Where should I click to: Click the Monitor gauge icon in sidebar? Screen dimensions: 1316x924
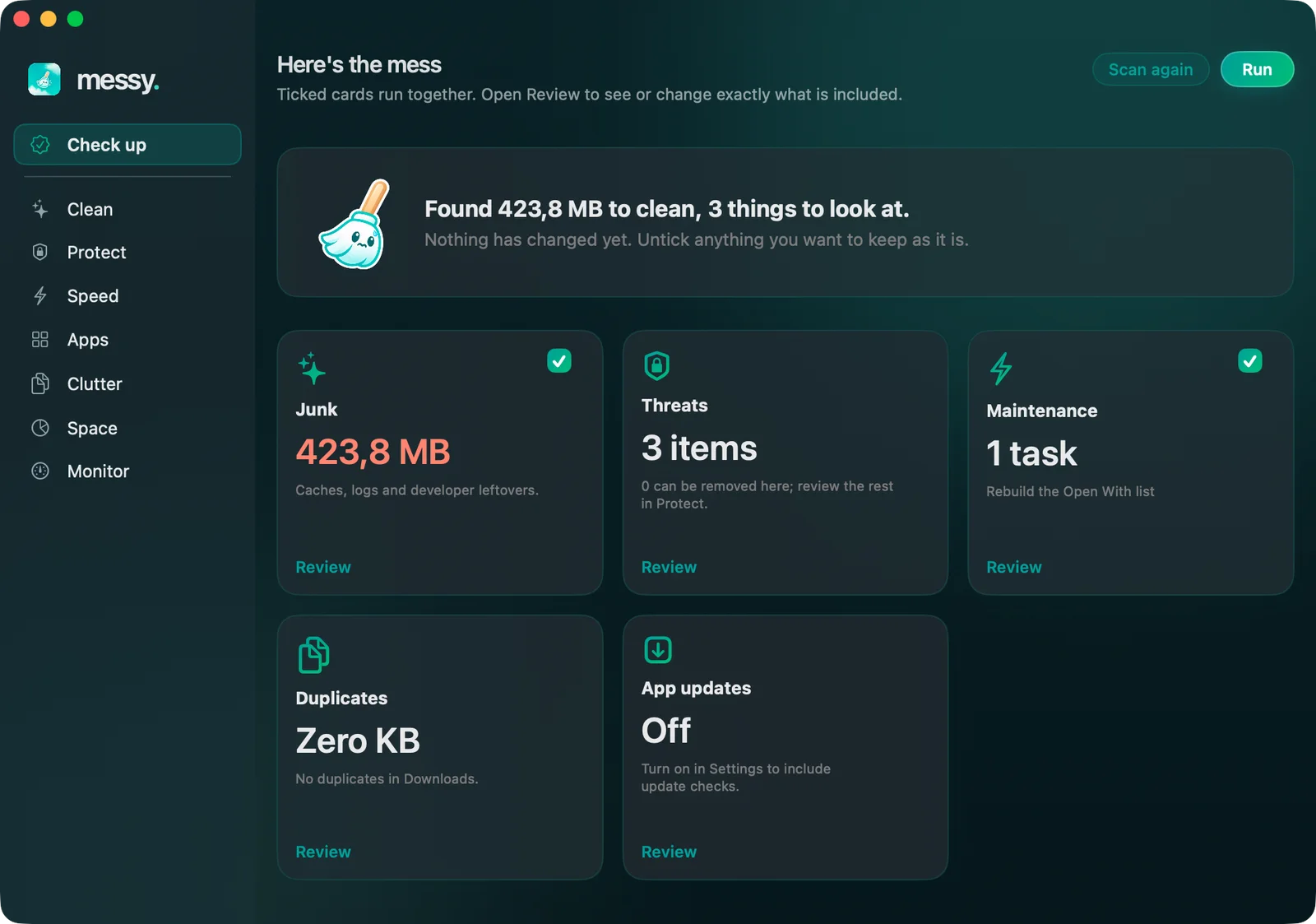coord(40,471)
